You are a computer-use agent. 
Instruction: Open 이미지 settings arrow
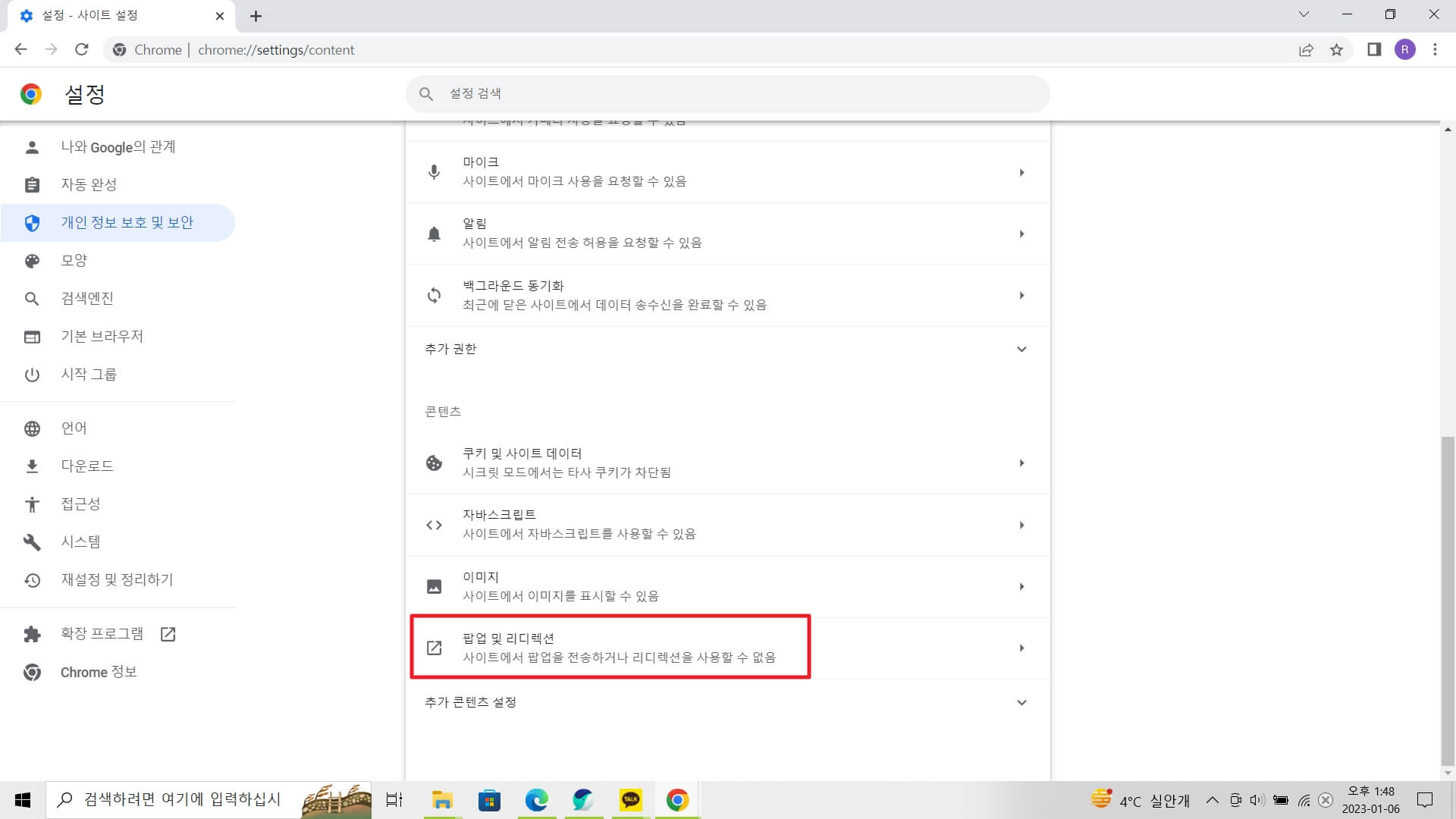click(1022, 586)
